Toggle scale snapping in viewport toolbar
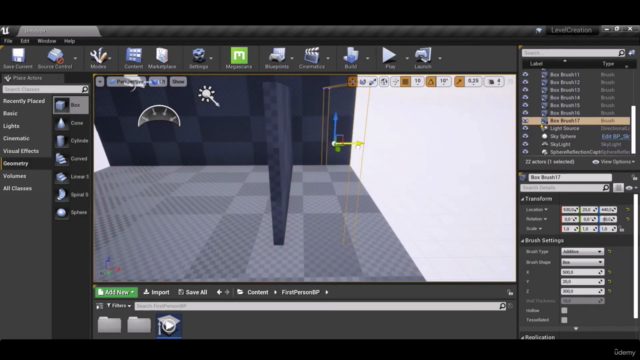 pyautogui.click(x=459, y=82)
